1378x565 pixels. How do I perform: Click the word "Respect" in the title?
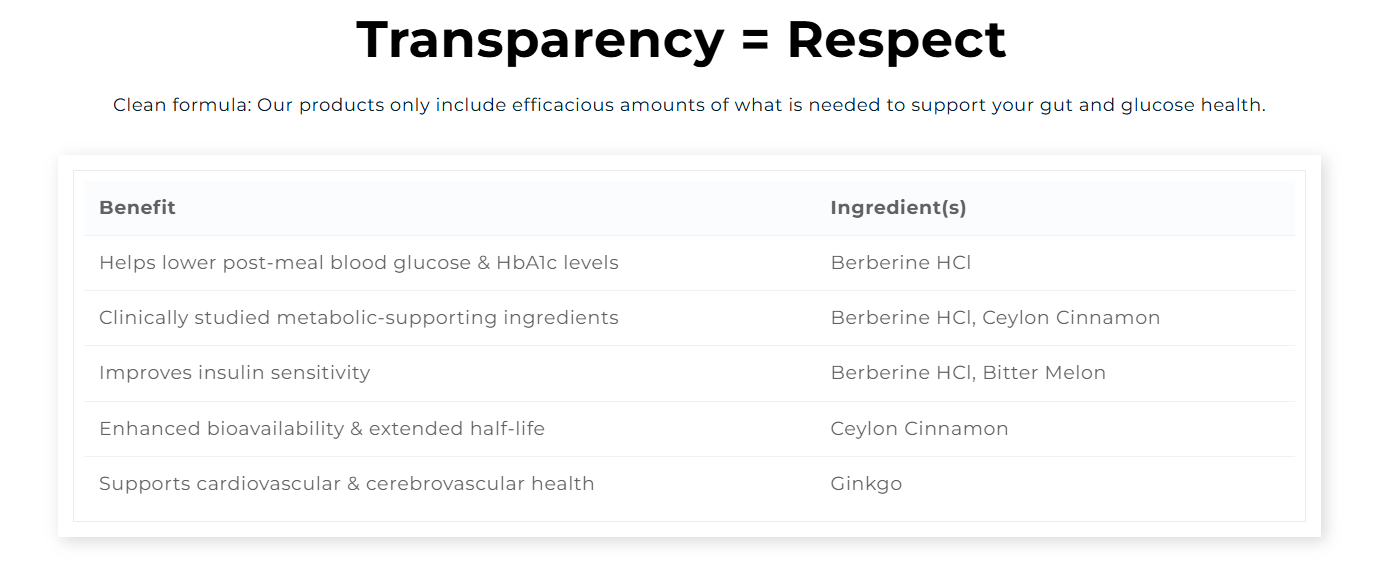click(x=896, y=40)
